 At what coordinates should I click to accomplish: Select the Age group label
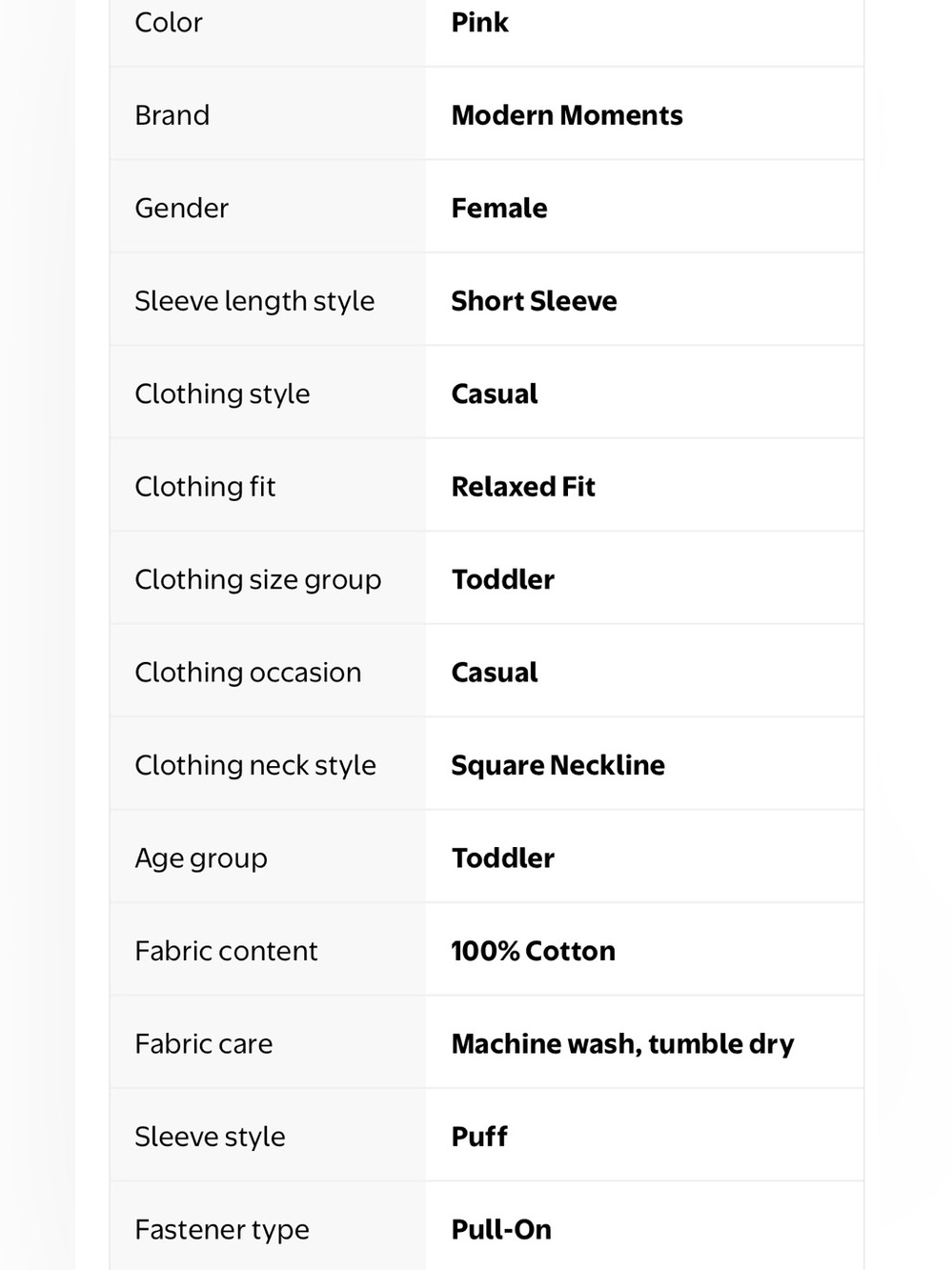point(201,858)
